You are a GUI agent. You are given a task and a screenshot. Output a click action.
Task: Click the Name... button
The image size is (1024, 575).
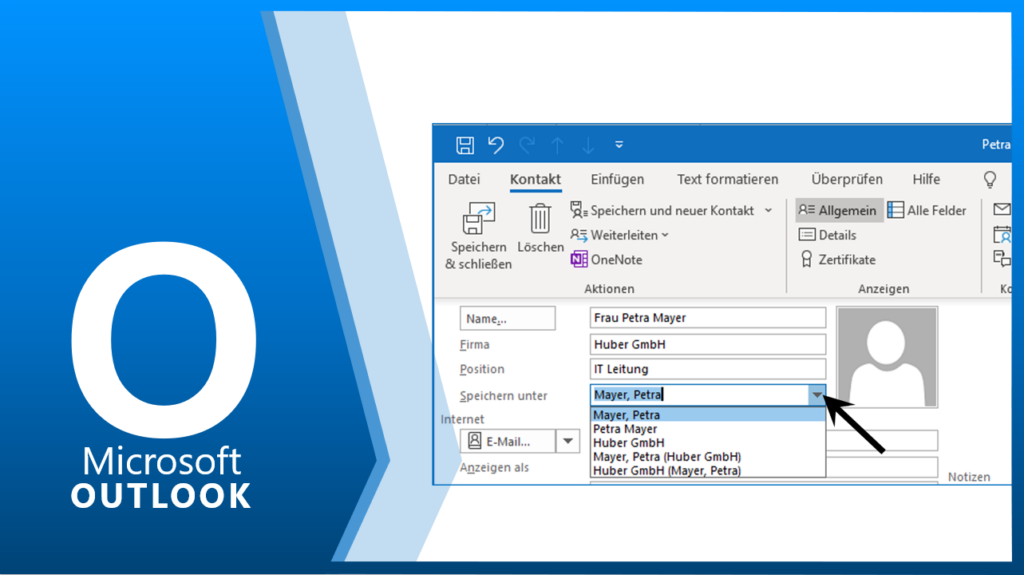(507, 318)
